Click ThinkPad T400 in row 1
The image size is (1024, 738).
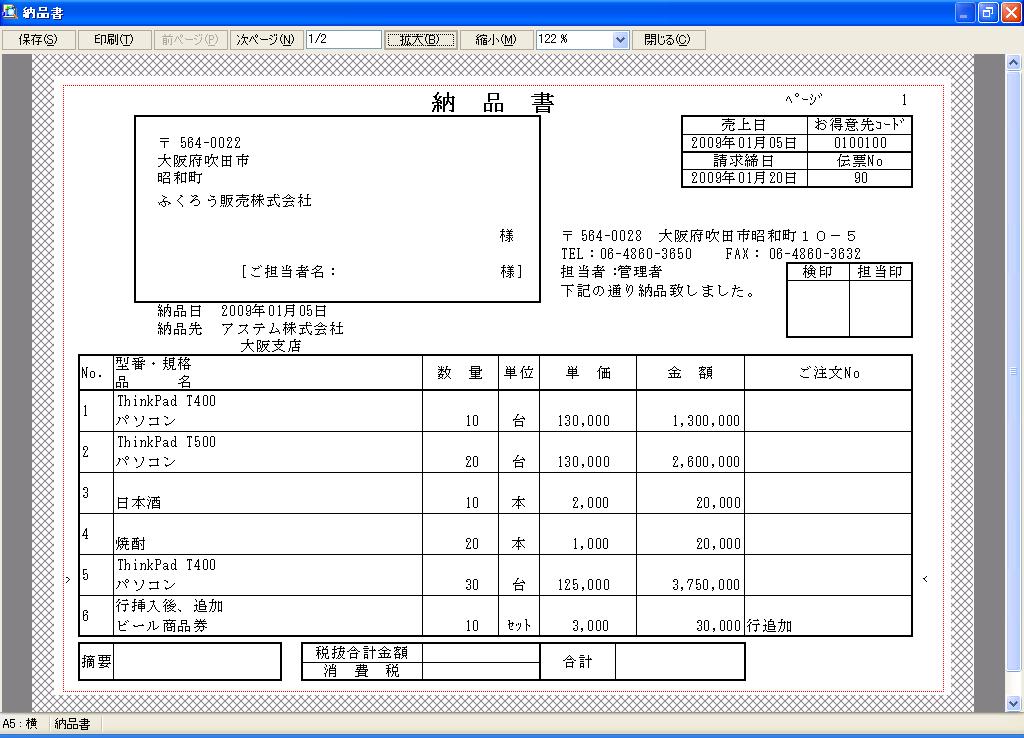coord(167,401)
